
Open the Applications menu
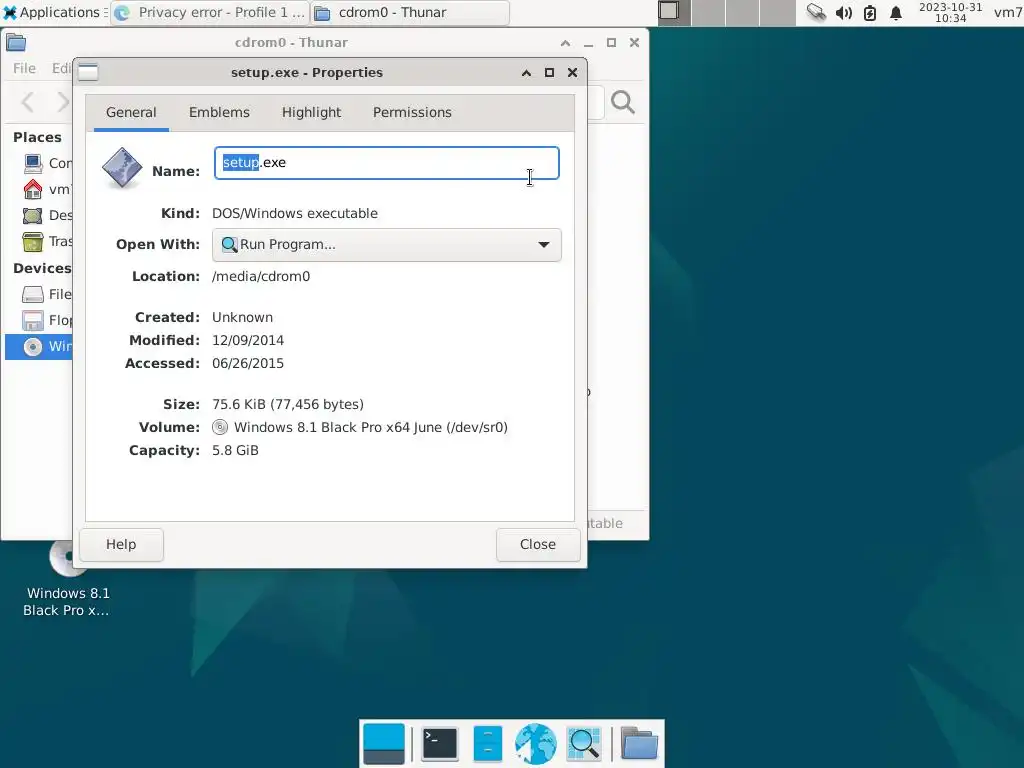(x=54, y=12)
